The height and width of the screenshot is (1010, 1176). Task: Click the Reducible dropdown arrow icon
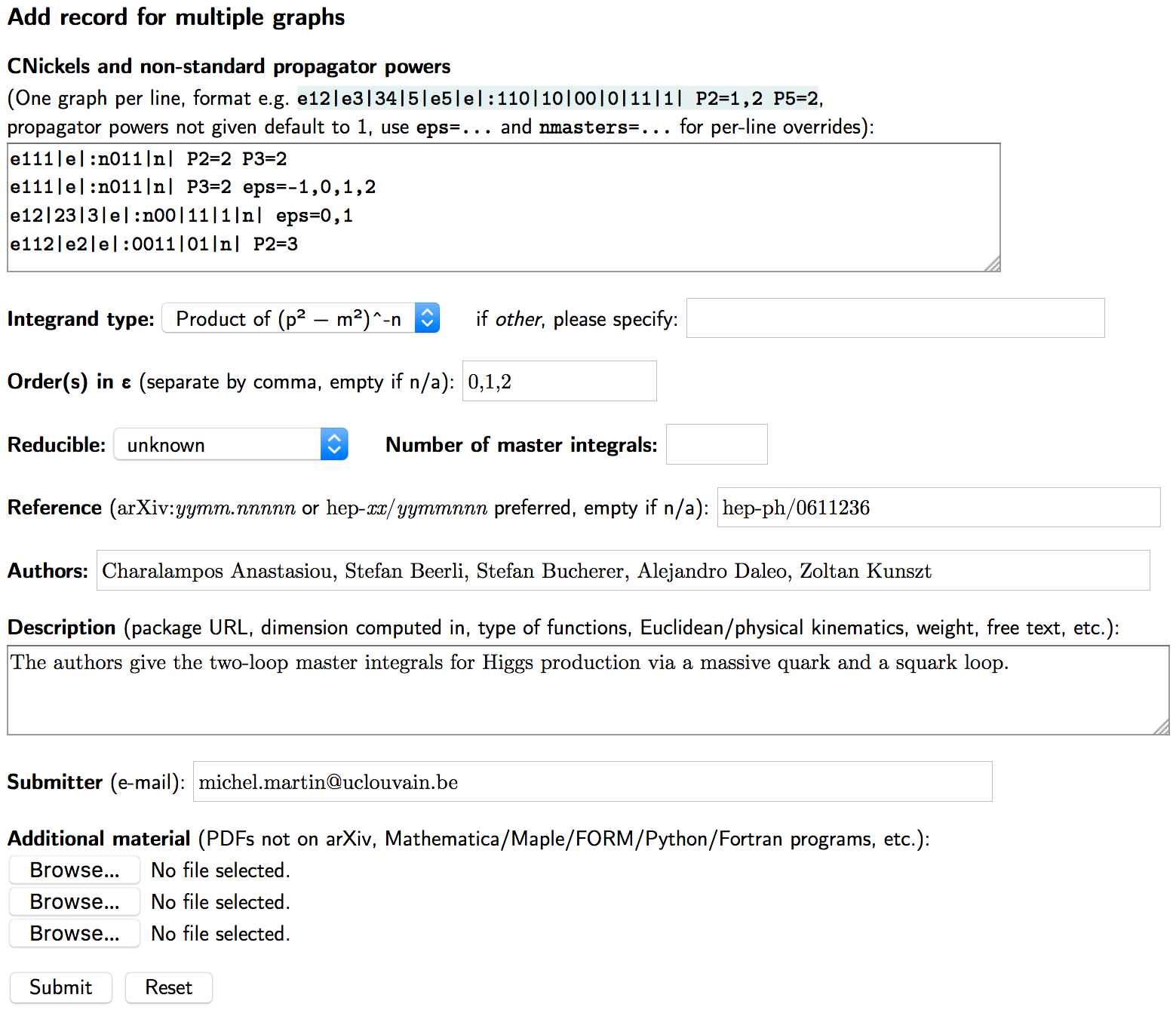(334, 445)
